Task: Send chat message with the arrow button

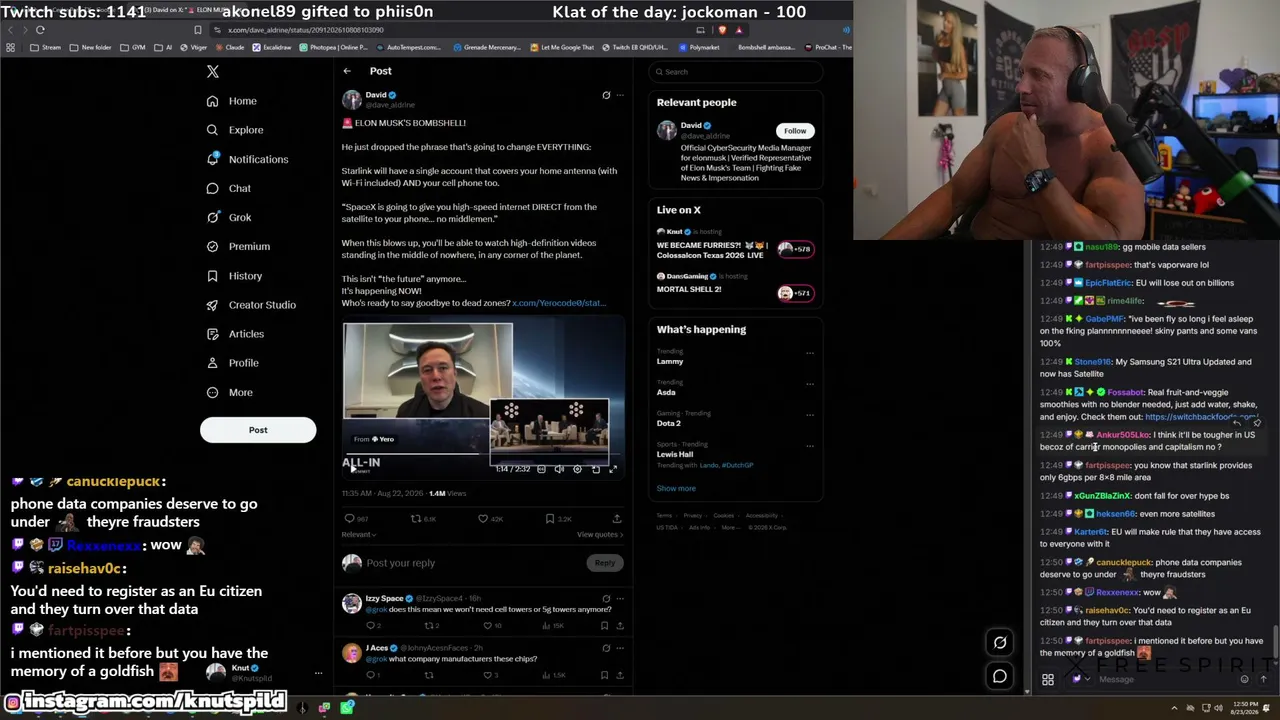Action: coord(1263,679)
